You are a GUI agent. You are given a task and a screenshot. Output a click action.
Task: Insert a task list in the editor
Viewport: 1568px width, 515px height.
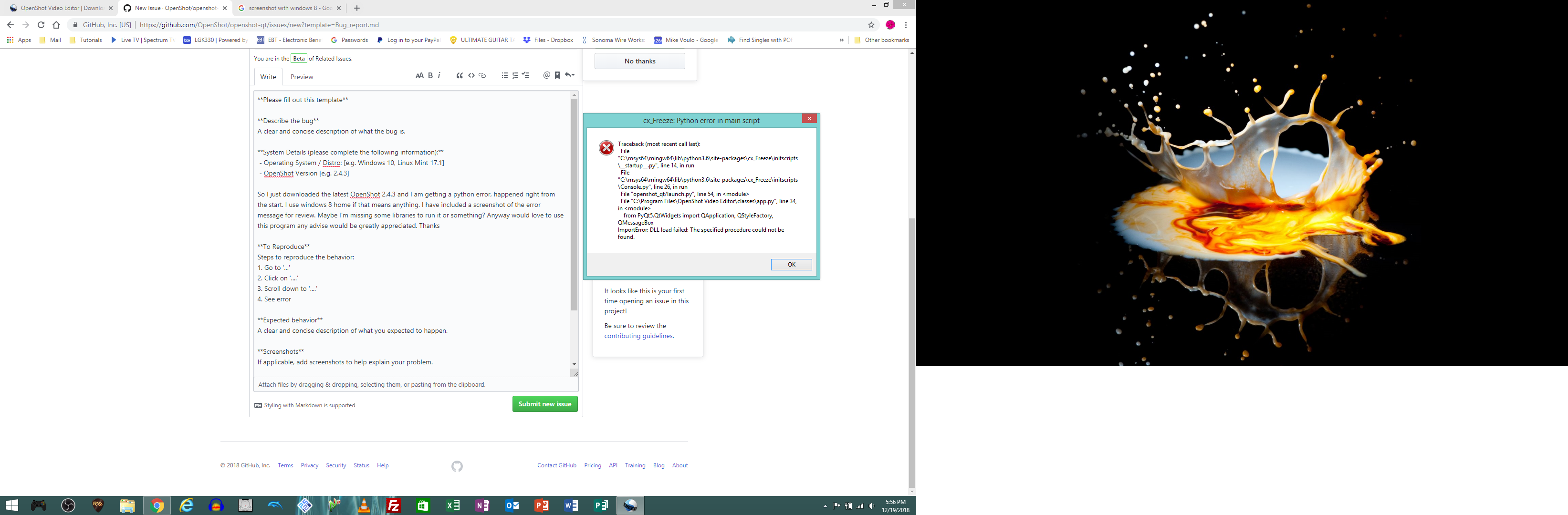pyautogui.click(x=526, y=75)
